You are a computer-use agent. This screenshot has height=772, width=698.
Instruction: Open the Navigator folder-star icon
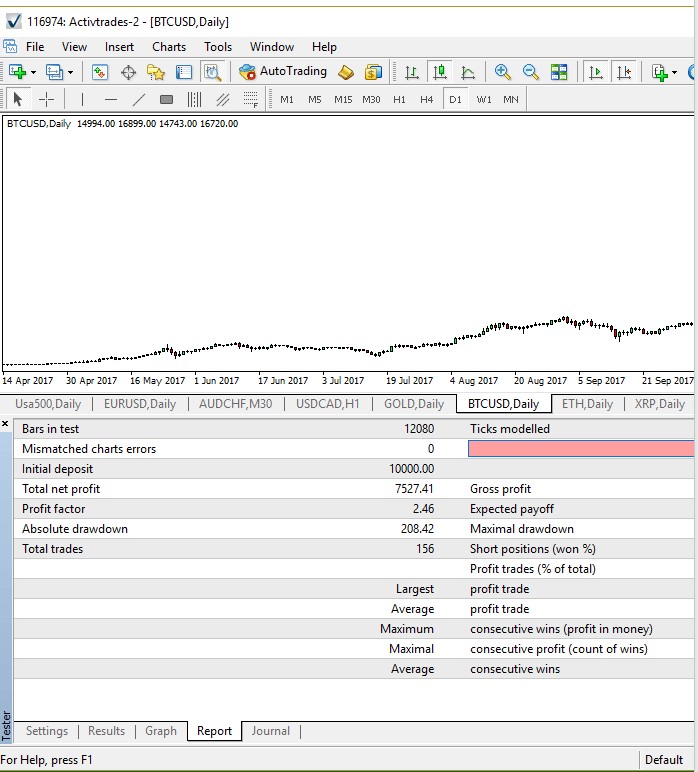tap(156, 72)
